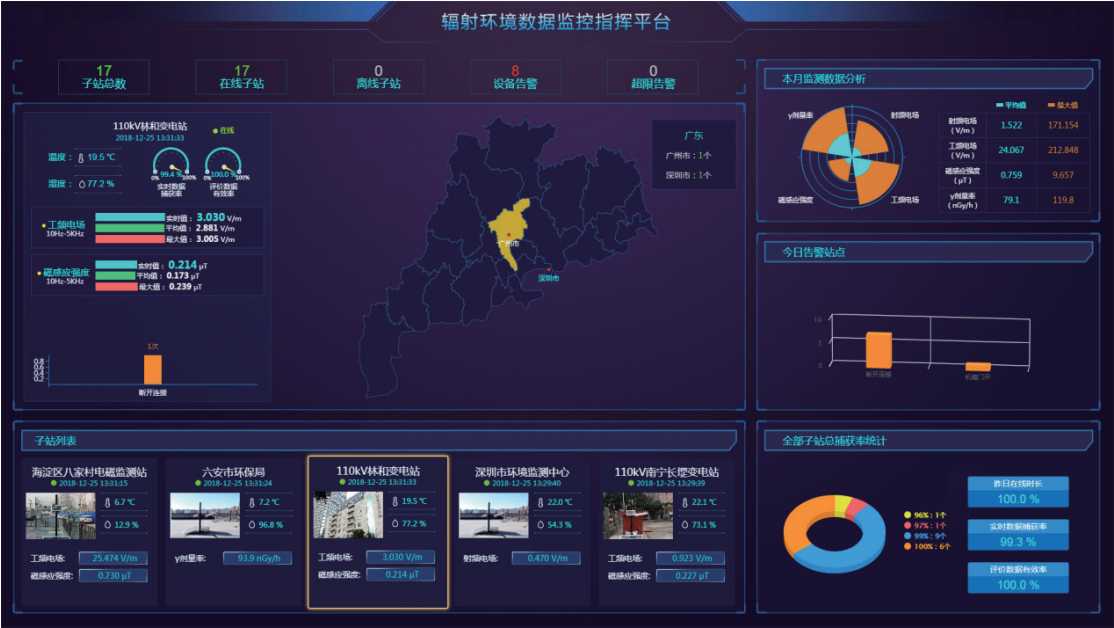
Task: Click the orange 断开连接 bar in today's alarm chart
Action: [x=878, y=349]
